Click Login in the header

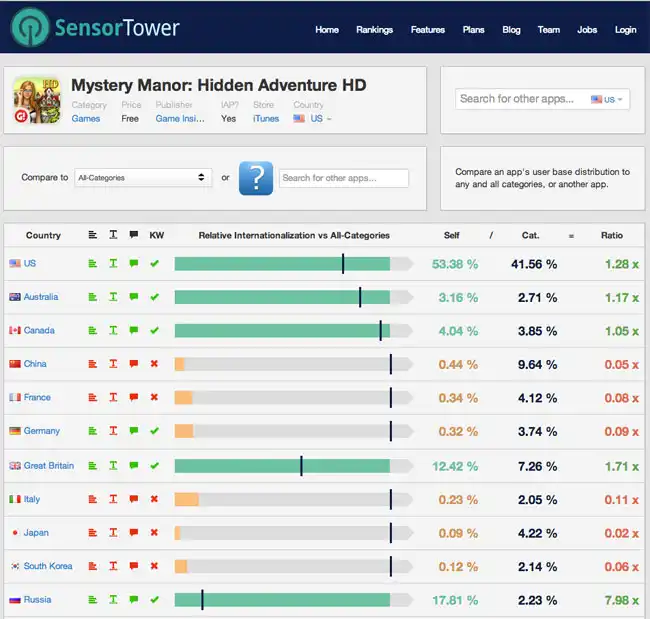[x=625, y=30]
